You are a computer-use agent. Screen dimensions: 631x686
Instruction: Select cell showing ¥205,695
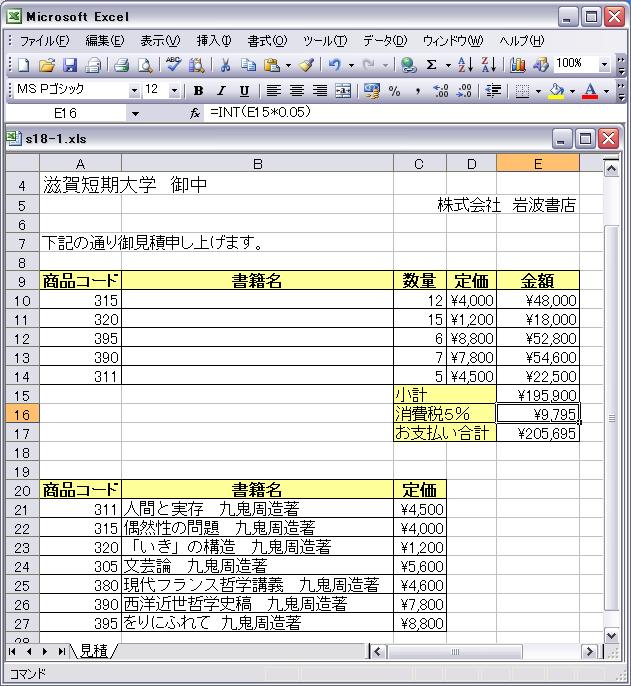coord(538,433)
